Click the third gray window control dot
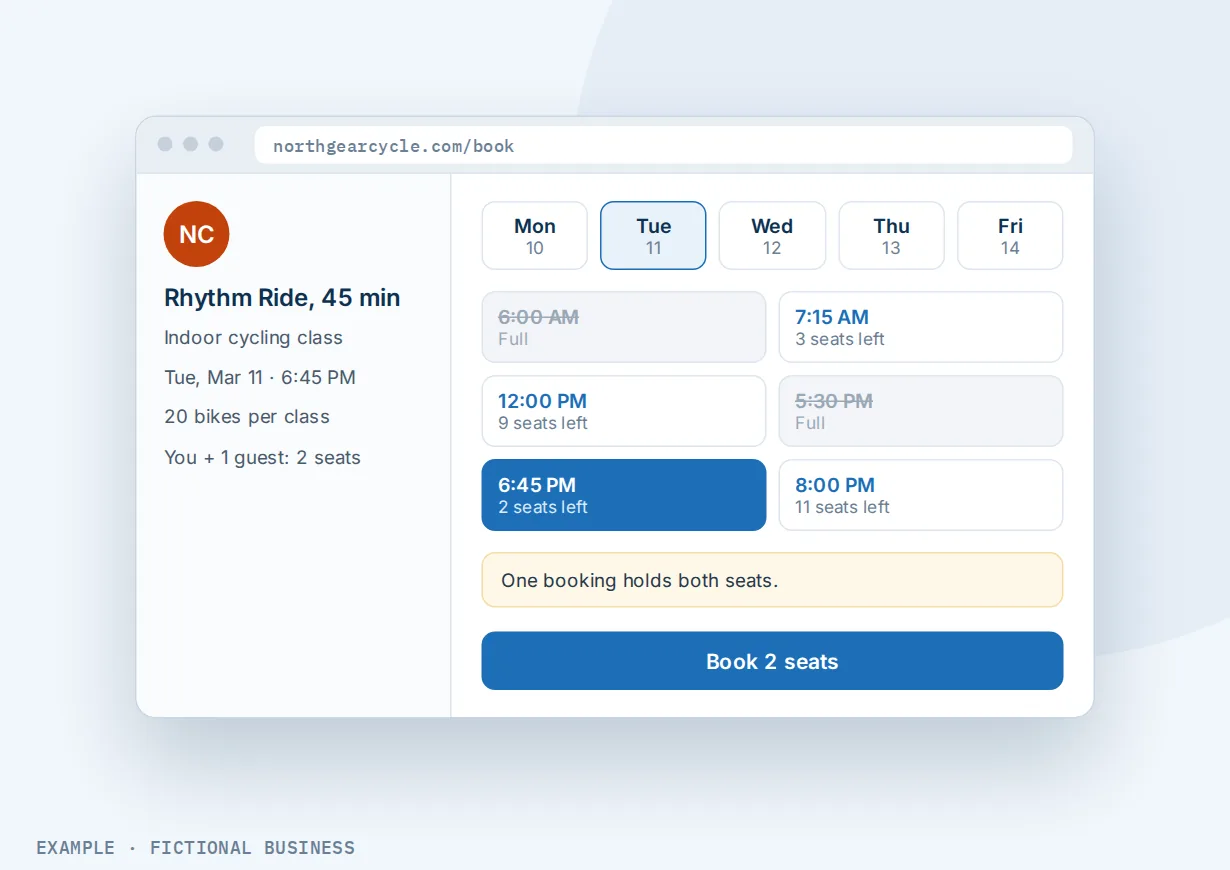This screenshot has width=1230, height=870. coord(215,145)
